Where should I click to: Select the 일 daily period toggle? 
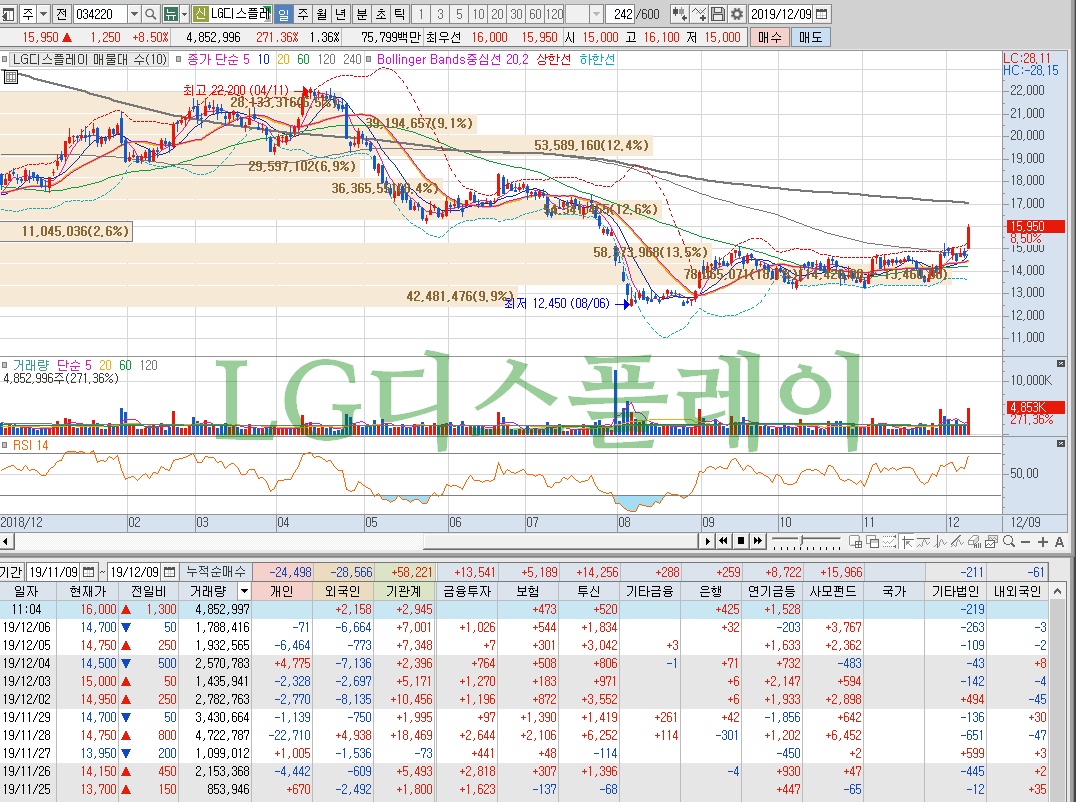coord(283,14)
